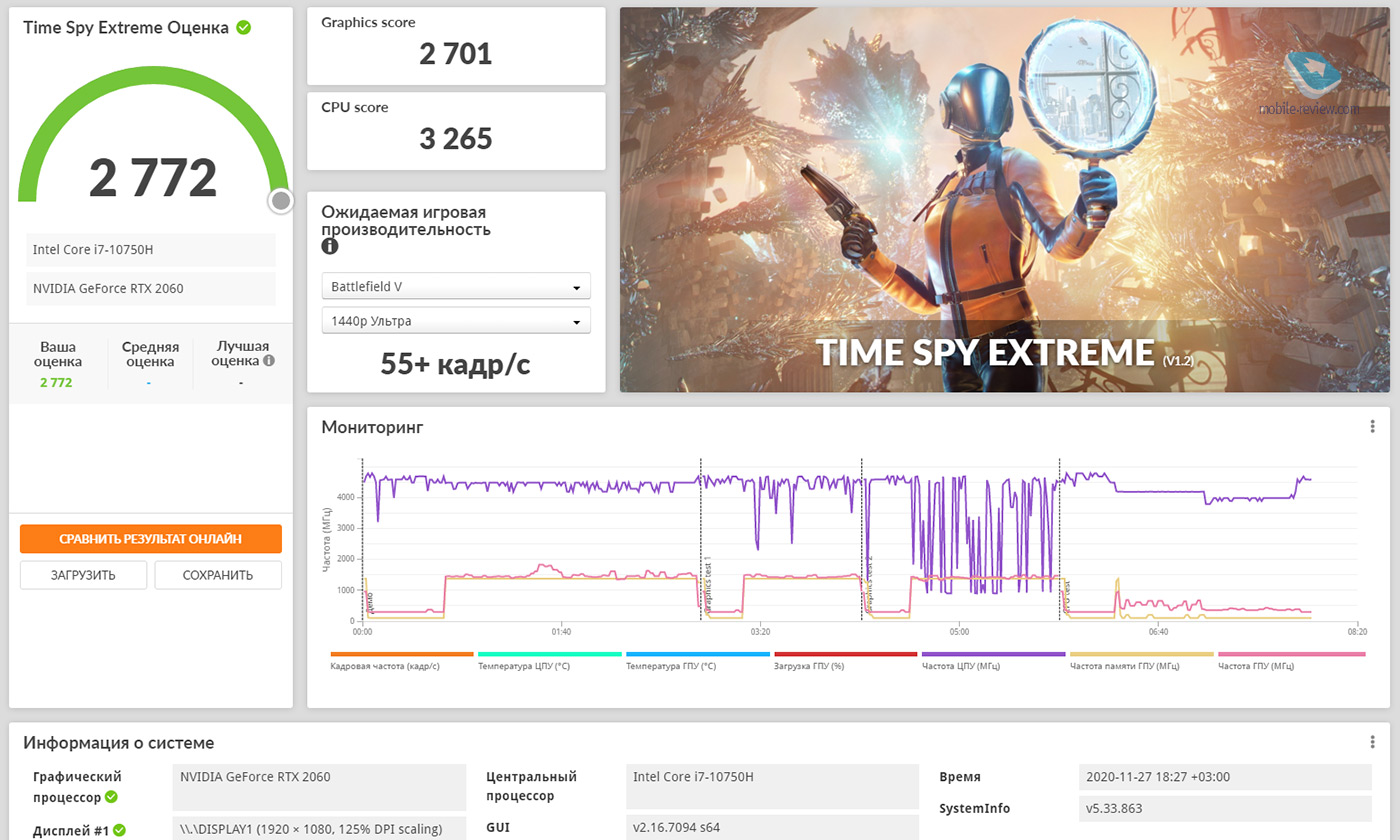This screenshot has width=1400, height=840.
Task: Click the Graphics score value 2 701
Action: click(x=456, y=53)
